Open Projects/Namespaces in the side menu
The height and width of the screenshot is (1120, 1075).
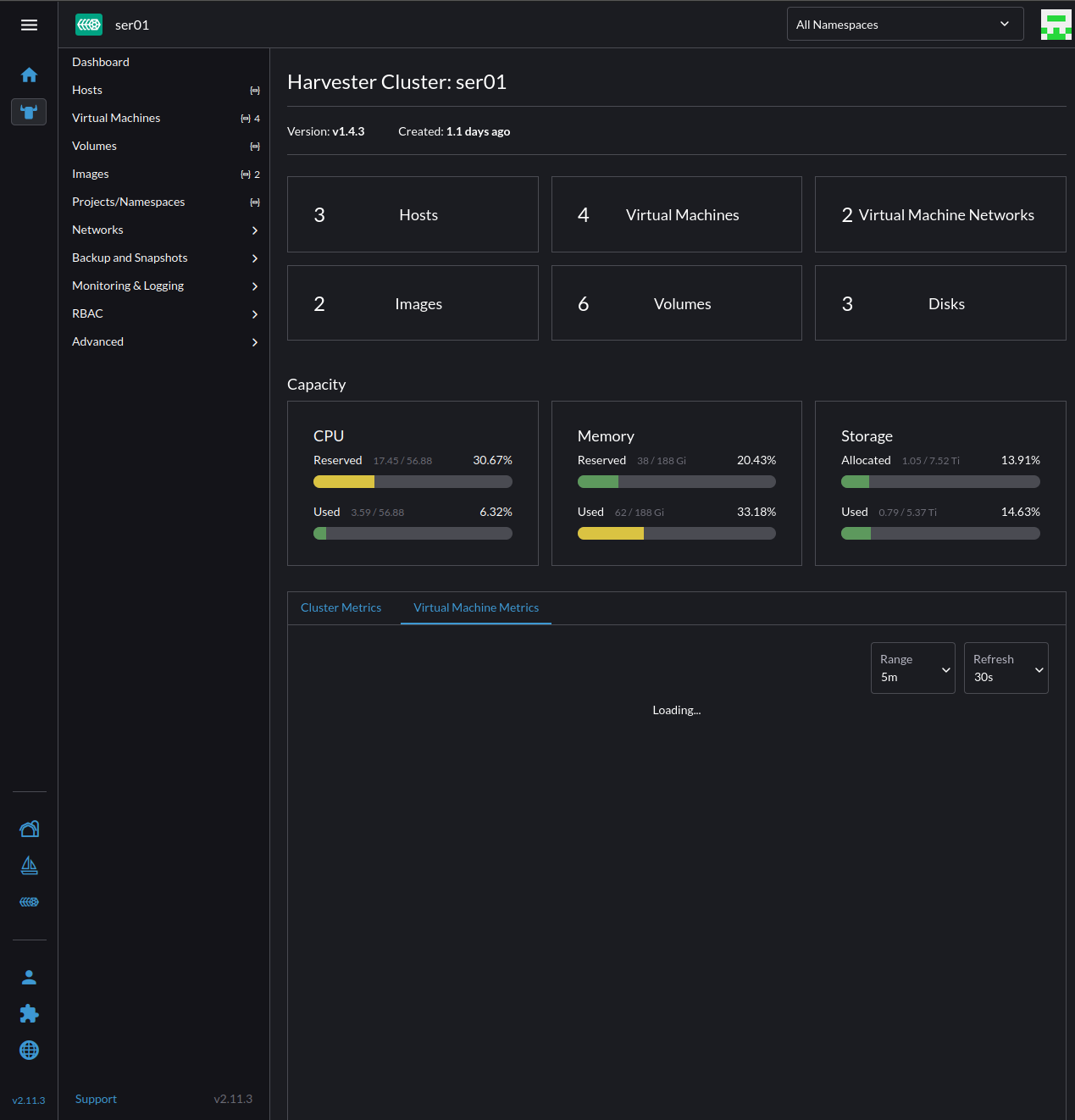coord(128,202)
